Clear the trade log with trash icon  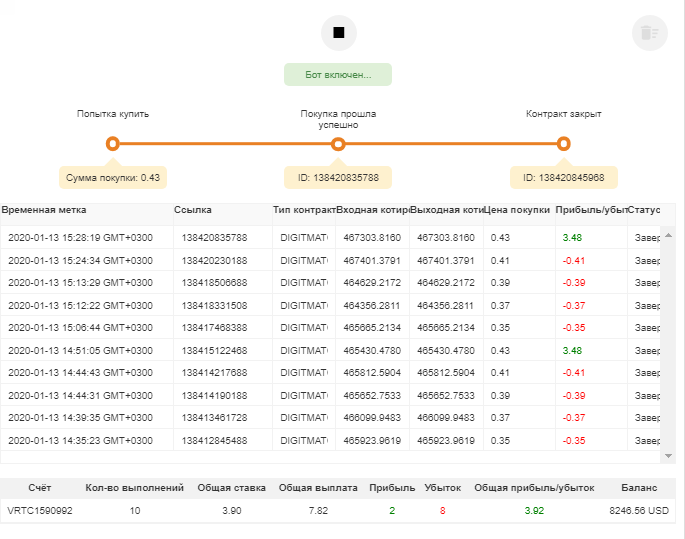pyautogui.click(x=650, y=33)
